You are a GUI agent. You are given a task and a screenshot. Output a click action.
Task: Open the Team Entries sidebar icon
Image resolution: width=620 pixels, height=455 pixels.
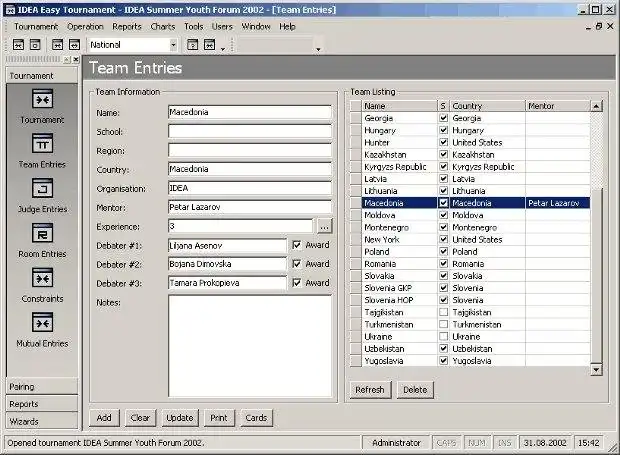coord(42,143)
